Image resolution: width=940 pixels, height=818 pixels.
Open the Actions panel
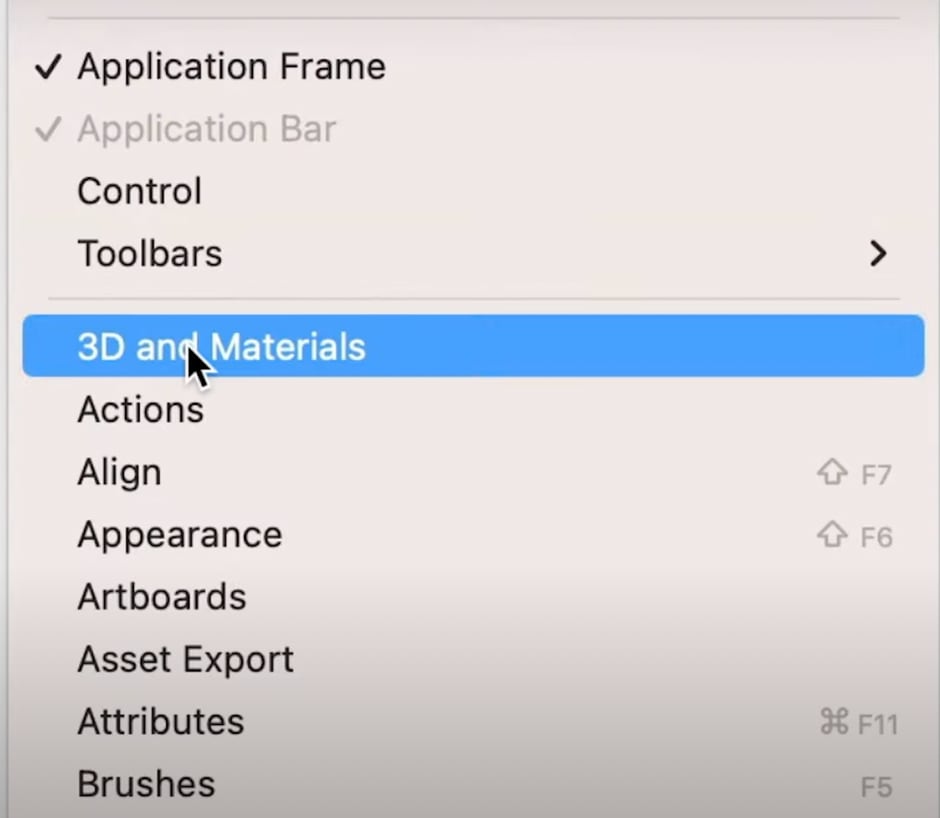point(140,410)
